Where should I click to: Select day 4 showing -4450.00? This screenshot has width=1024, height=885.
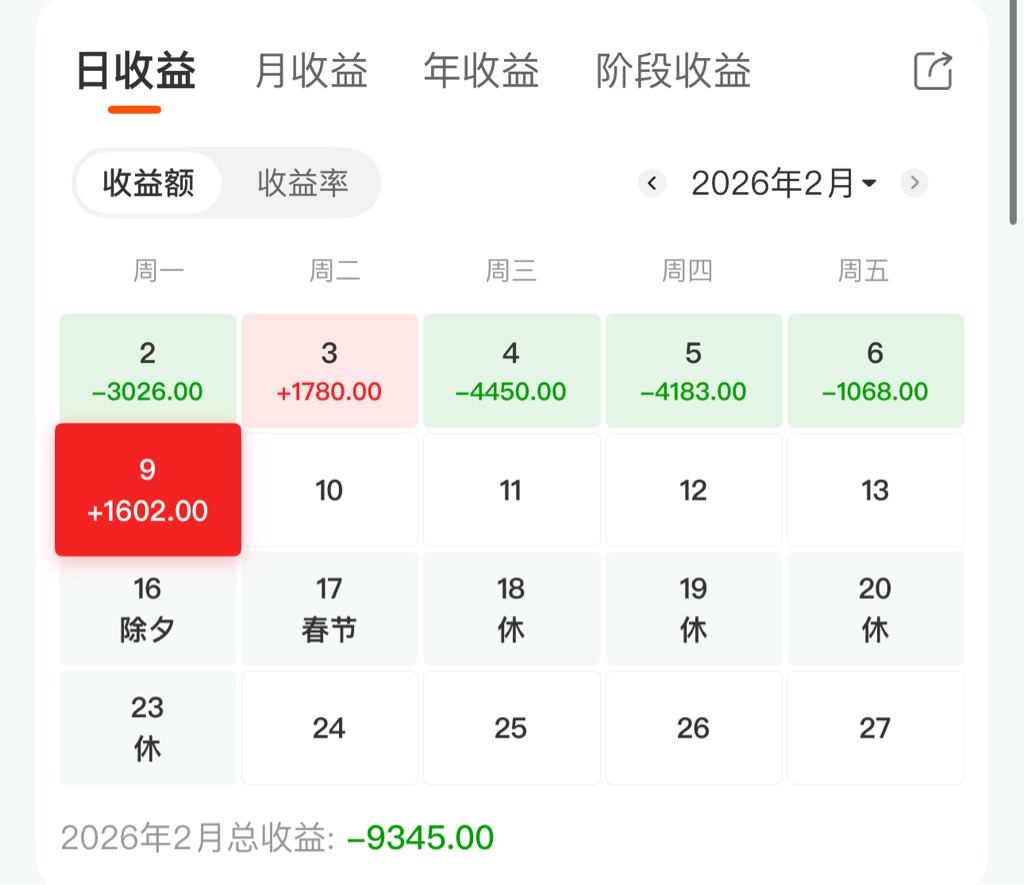coord(511,371)
